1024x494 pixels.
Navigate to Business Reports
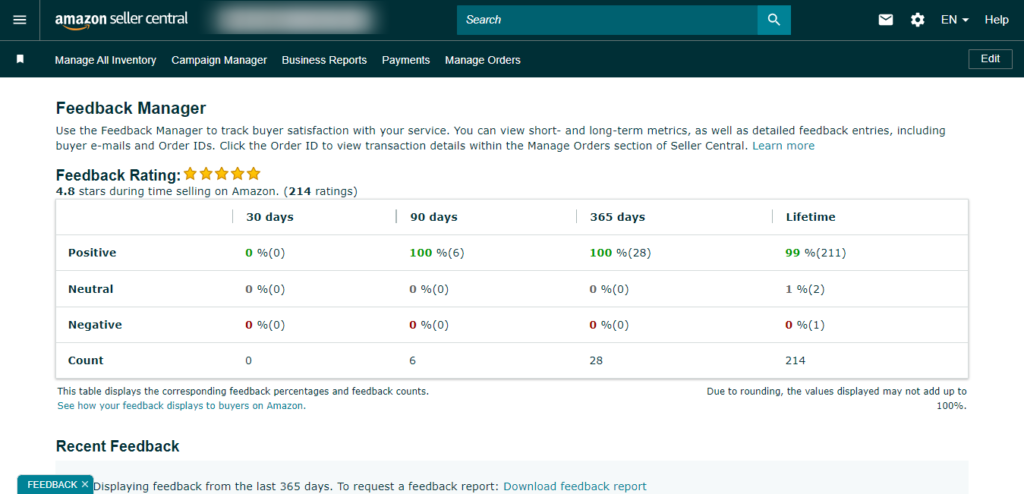point(324,60)
